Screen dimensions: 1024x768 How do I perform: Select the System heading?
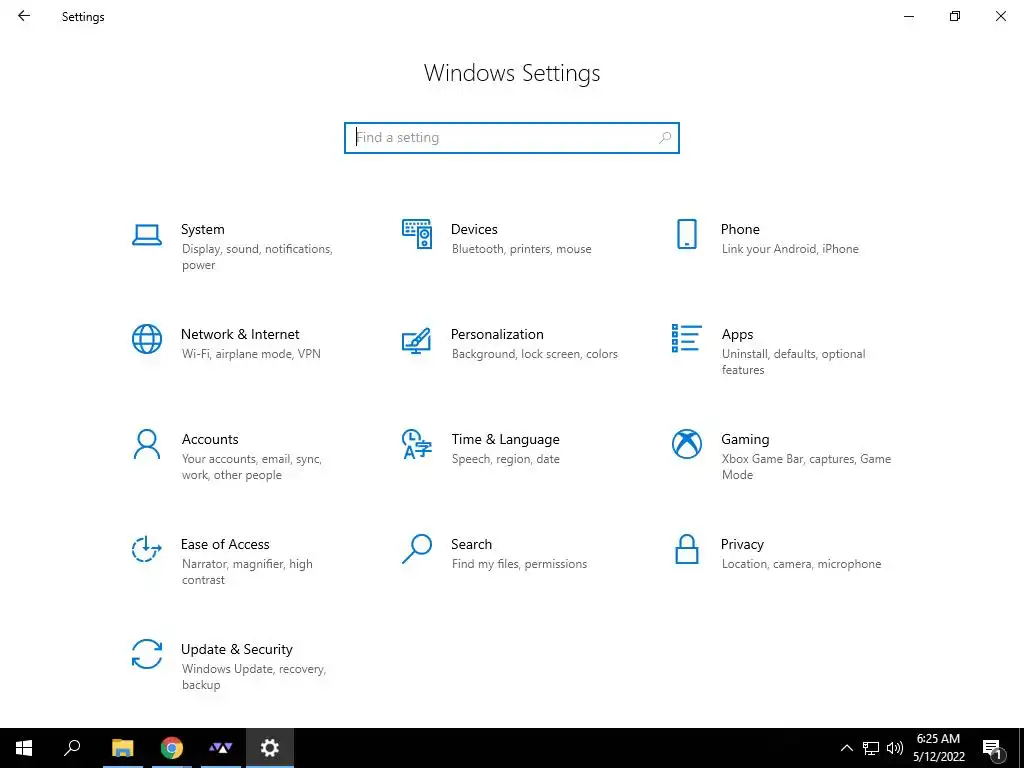202,229
